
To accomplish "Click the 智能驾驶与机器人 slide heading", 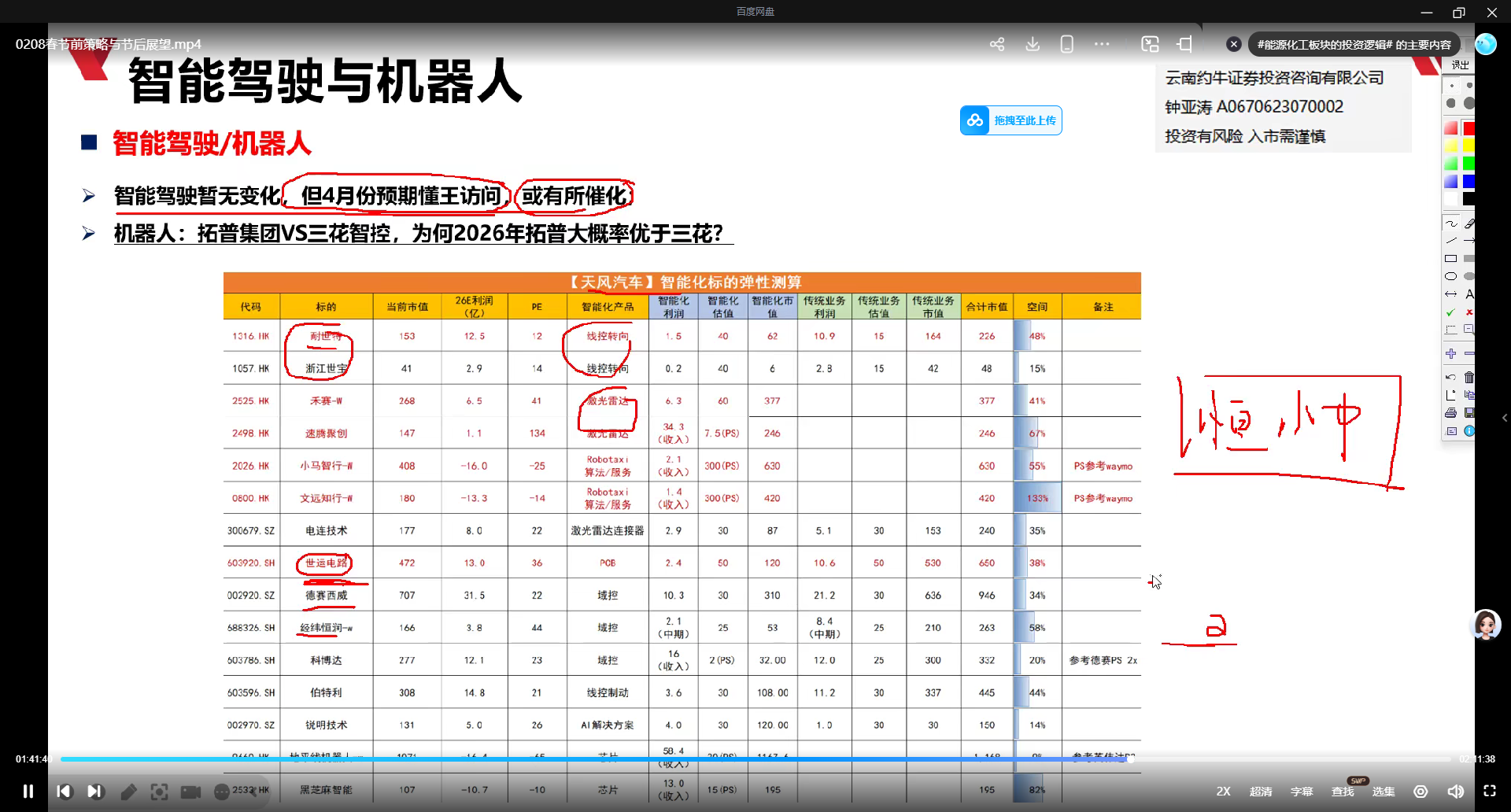I will click(x=325, y=81).
